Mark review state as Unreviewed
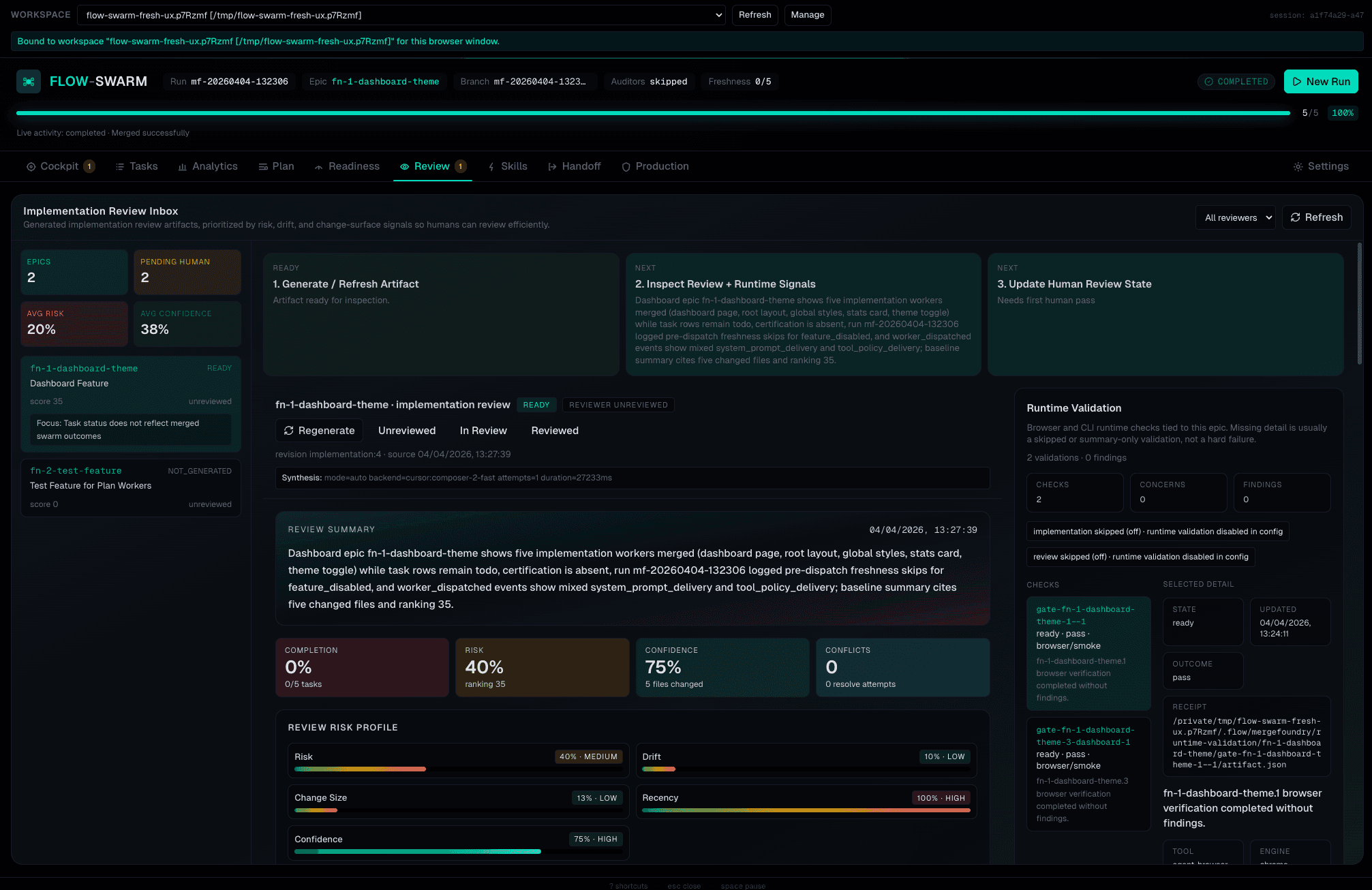This screenshot has width=1372, height=890. 407,431
